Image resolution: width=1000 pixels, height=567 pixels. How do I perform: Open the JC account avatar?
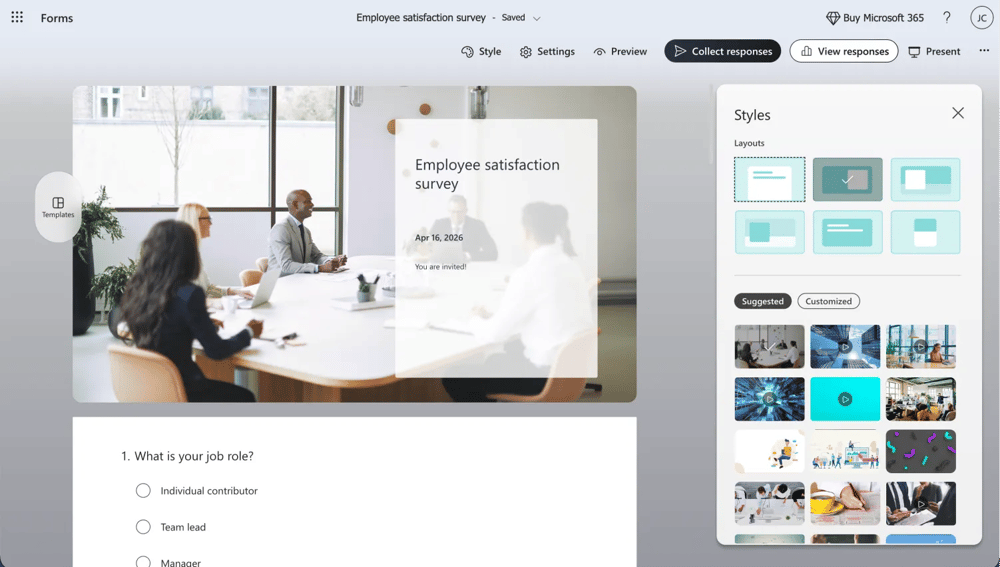pos(981,18)
